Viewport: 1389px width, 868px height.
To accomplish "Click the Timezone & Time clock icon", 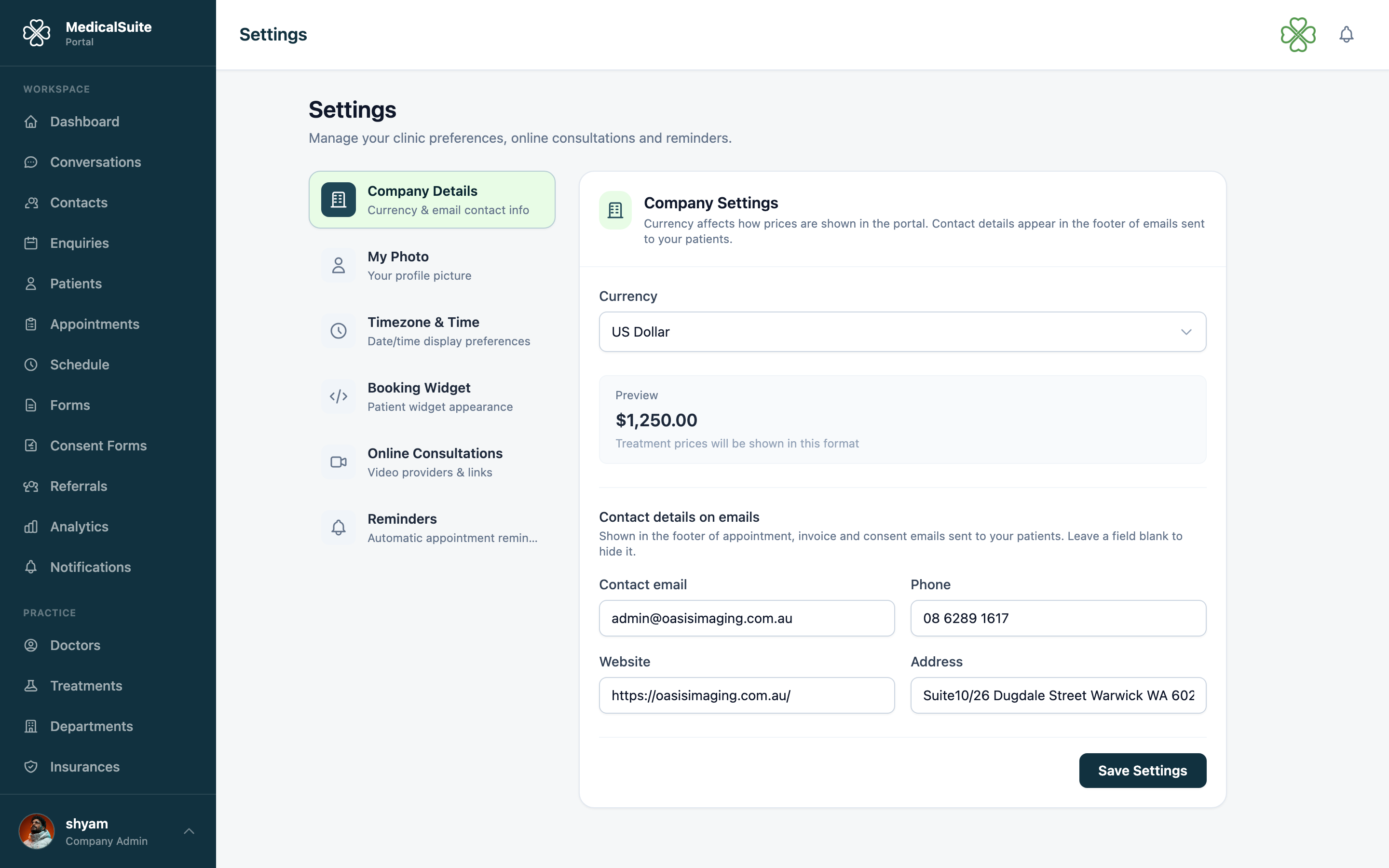I will [339, 331].
